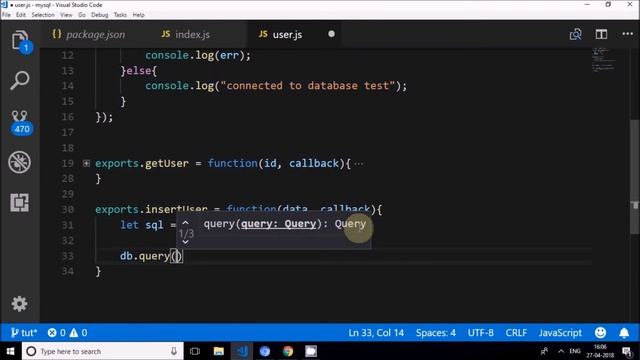
Task: Split the editor with split icon
Action: (601, 34)
